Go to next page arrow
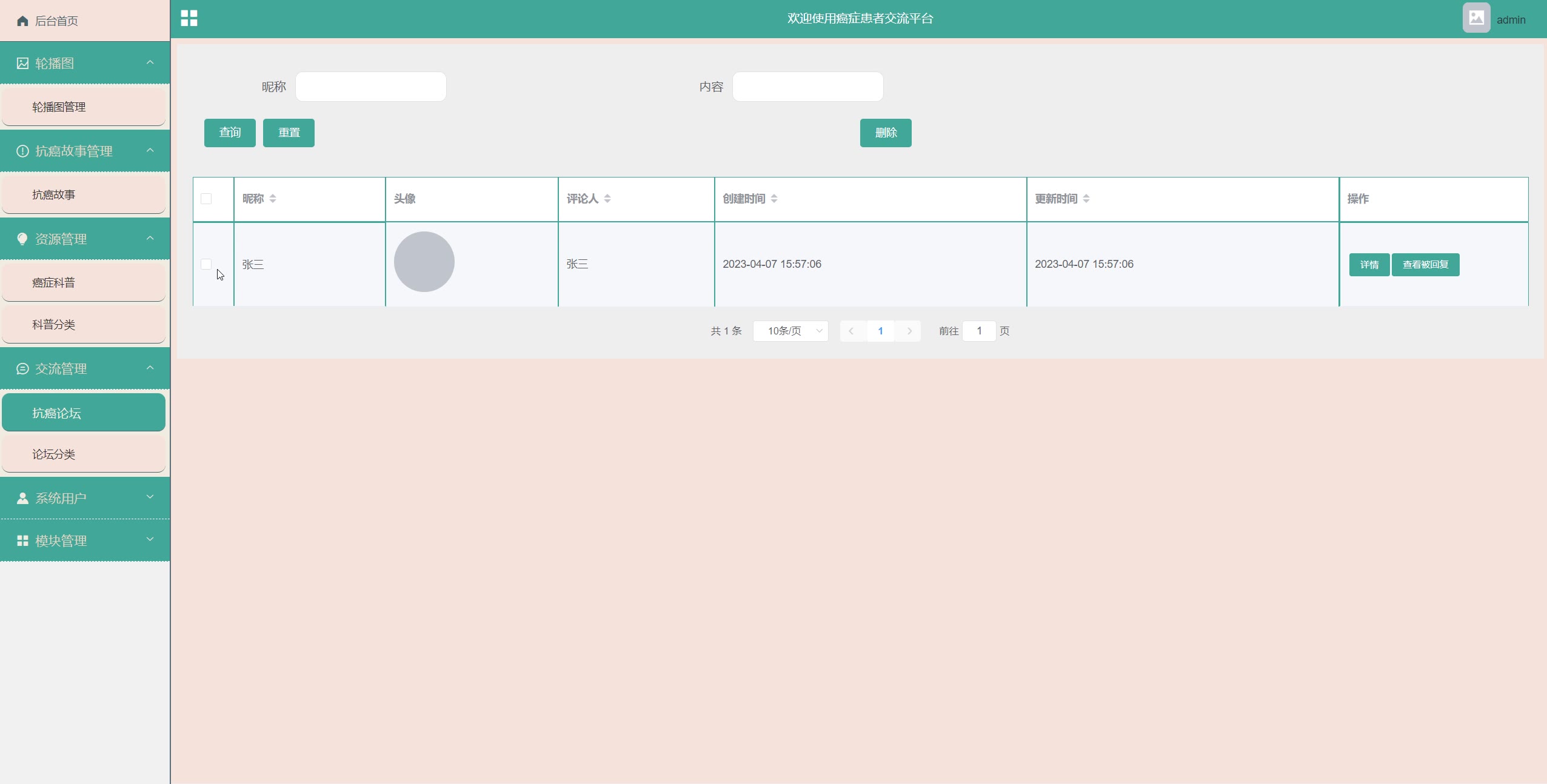 click(909, 331)
